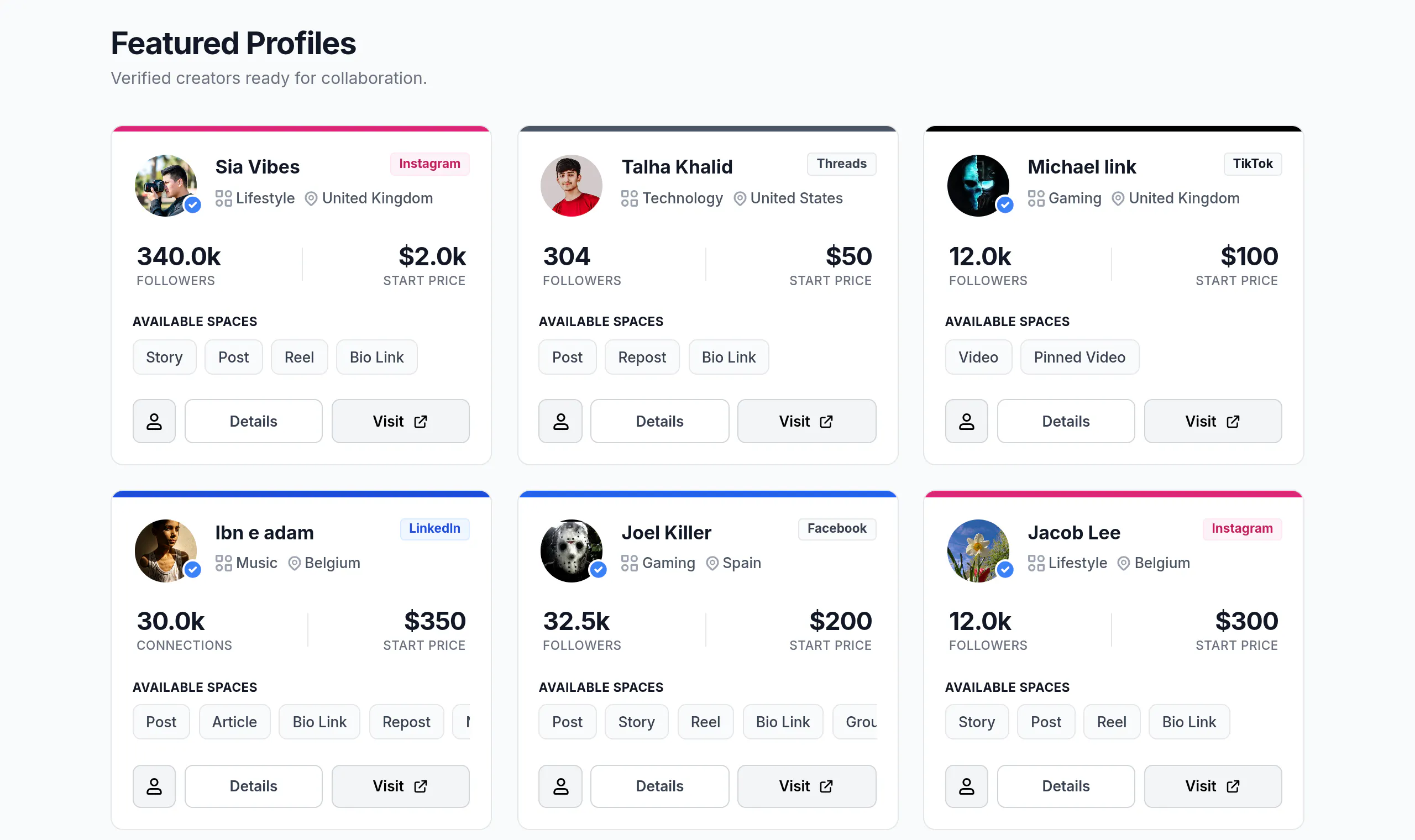View Details for Joel Killer
The height and width of the screenshot is (840, 1415).
coord(659,786)
